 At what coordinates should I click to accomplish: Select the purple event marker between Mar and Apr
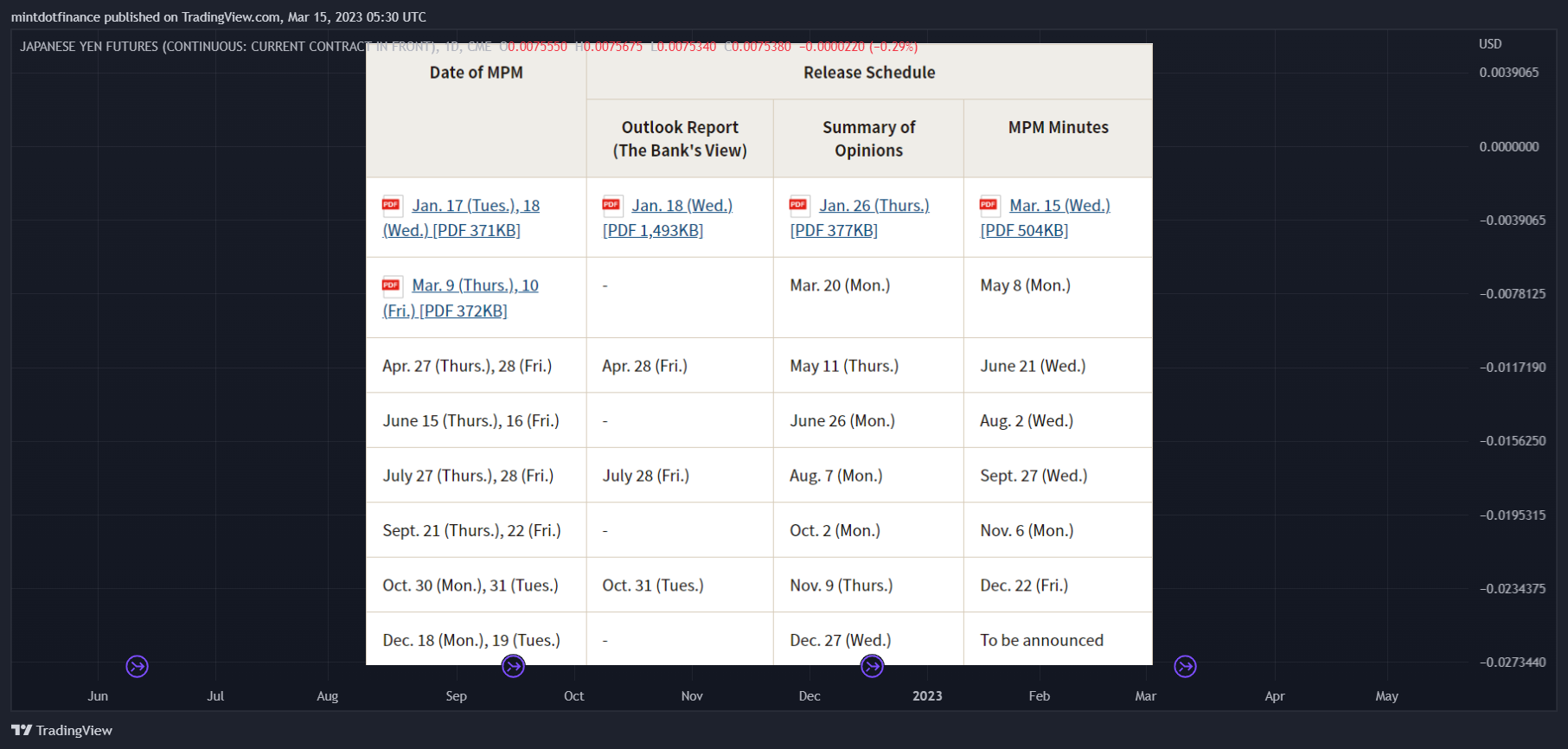pos(1186,666)
